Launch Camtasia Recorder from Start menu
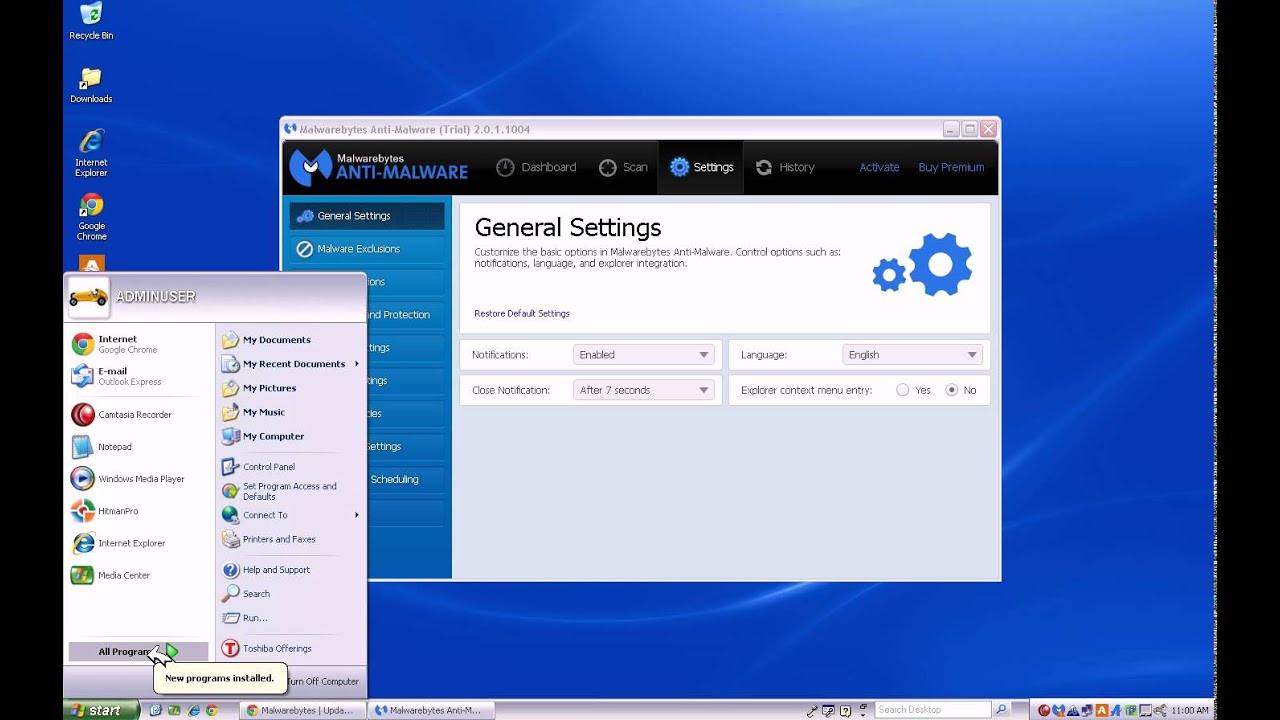 click(140, 414)
